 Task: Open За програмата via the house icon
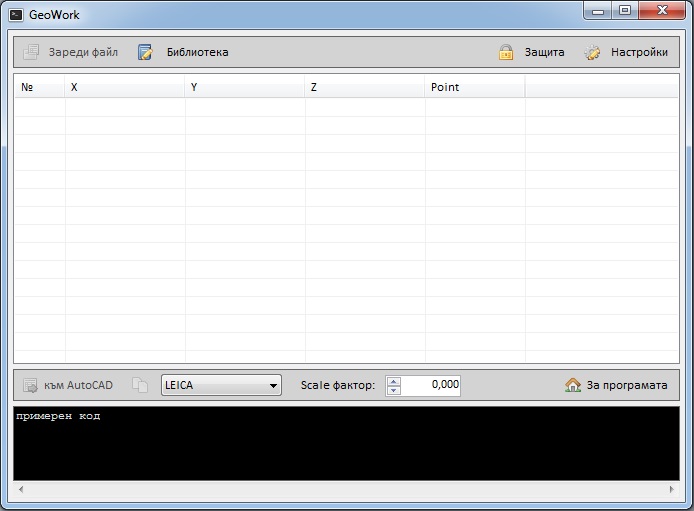tap(573, 385)
